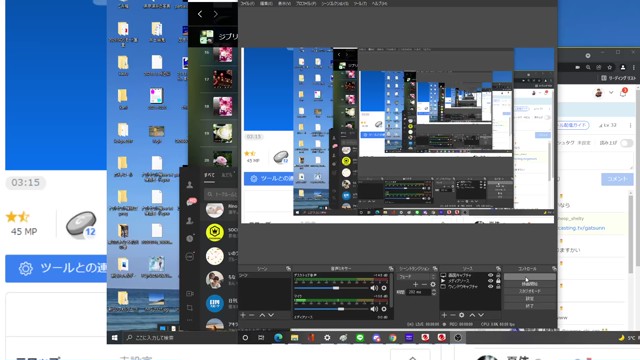640x360 pixels.
Task: Open Google Chrome from the taskbar
Action: (393, 338)
